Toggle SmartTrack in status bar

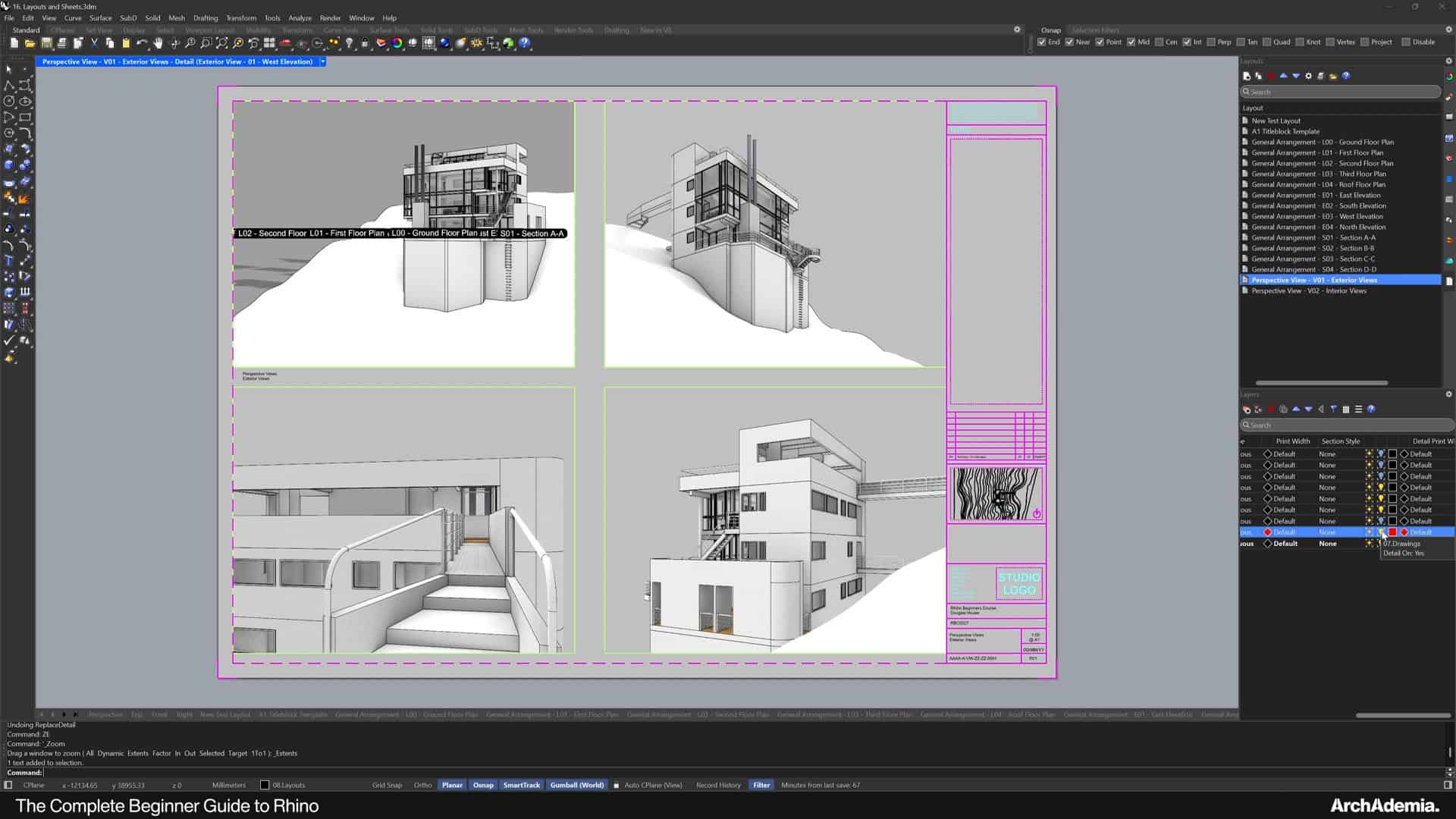coord(522,785)
